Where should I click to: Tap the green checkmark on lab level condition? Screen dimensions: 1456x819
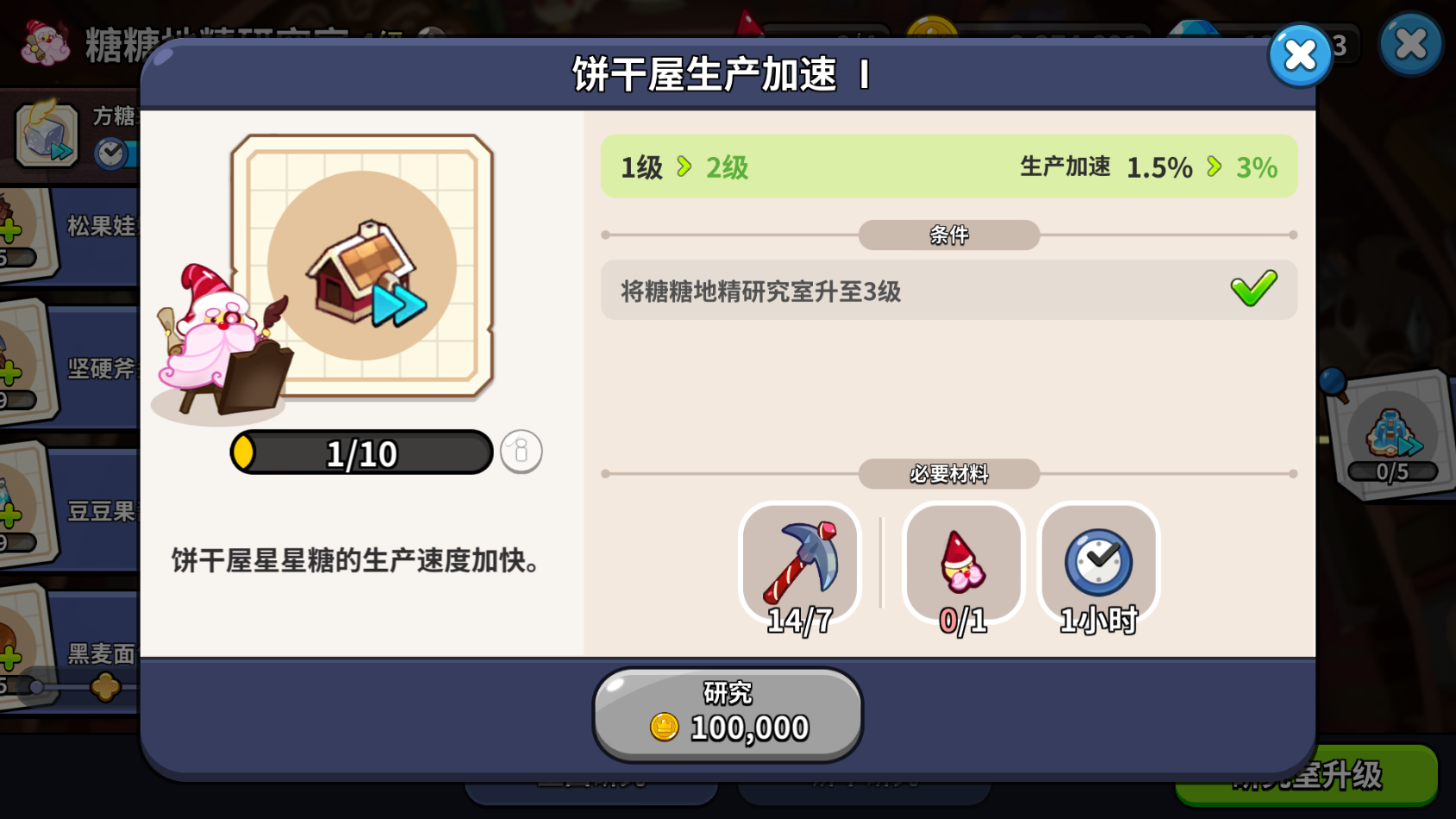coord(1253,289)
